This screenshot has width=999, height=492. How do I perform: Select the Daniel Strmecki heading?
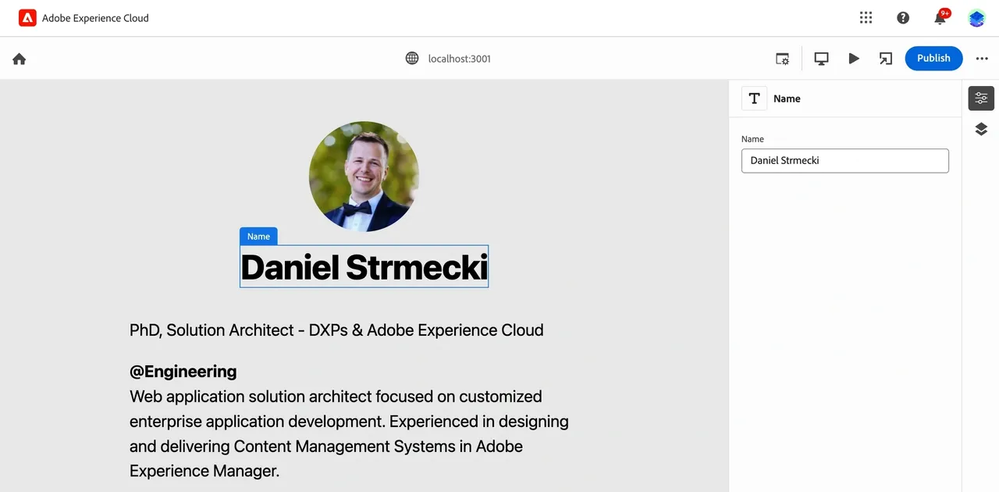tap(364, 268)
